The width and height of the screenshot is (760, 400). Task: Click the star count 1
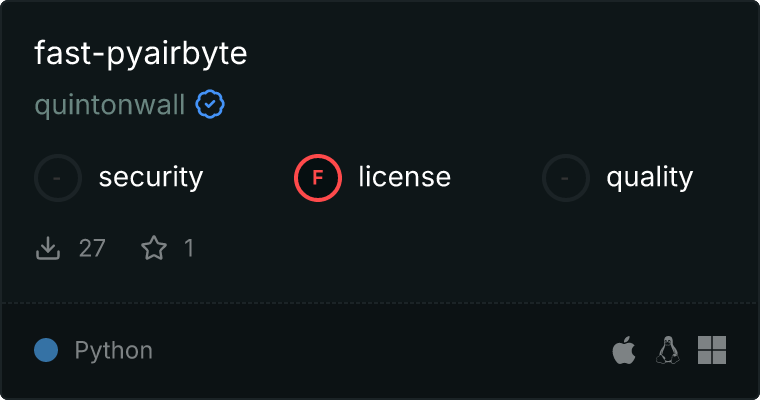pos(188,248)
